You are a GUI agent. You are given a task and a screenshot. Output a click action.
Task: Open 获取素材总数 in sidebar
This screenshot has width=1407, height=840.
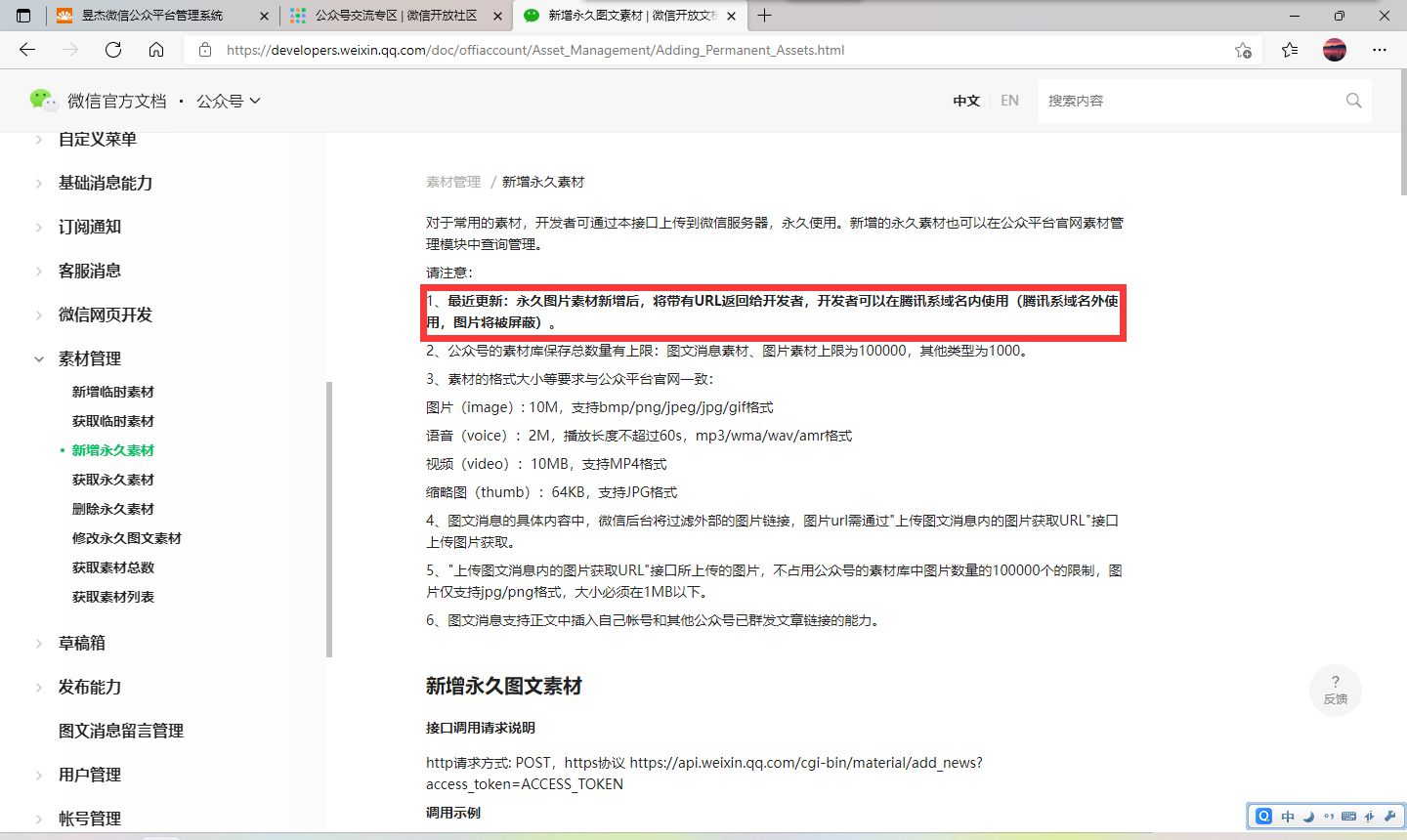[113, 567]
